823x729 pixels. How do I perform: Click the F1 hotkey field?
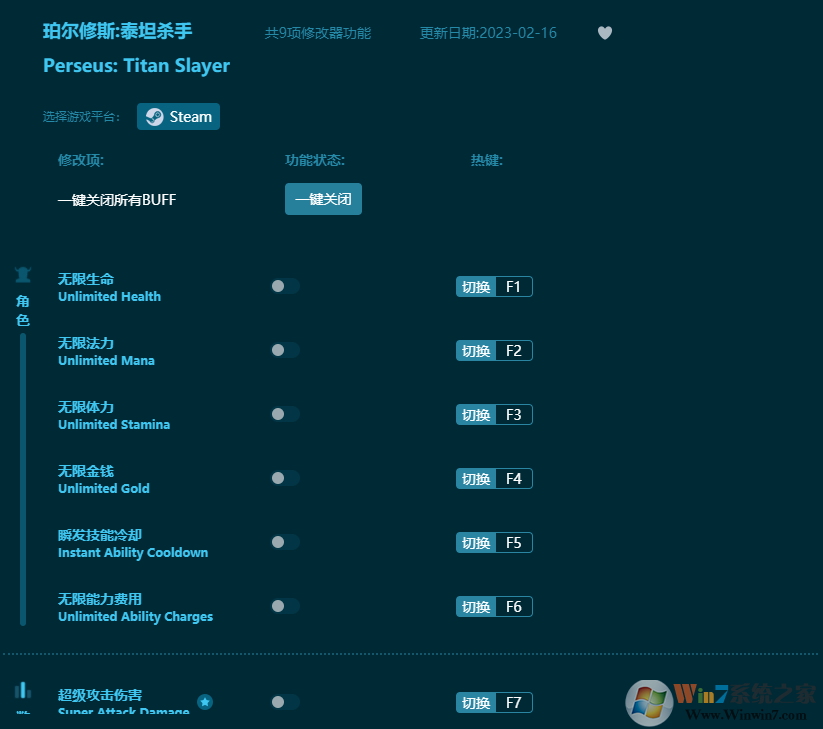click(x=514, y=287)
